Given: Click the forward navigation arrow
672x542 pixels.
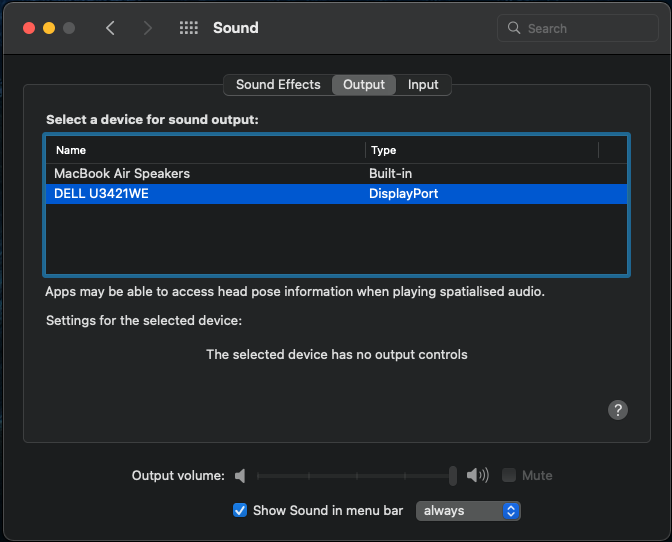Looking at the screenshot, I should pyautogui.click(x=148, y=28).
